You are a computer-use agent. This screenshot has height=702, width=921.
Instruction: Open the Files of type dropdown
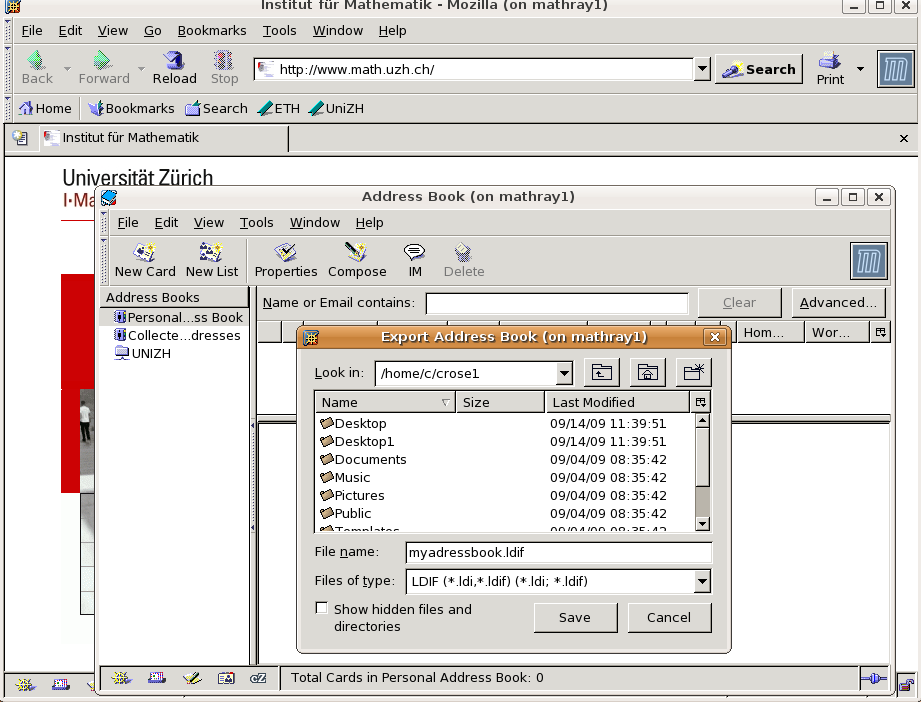[702, 581]
